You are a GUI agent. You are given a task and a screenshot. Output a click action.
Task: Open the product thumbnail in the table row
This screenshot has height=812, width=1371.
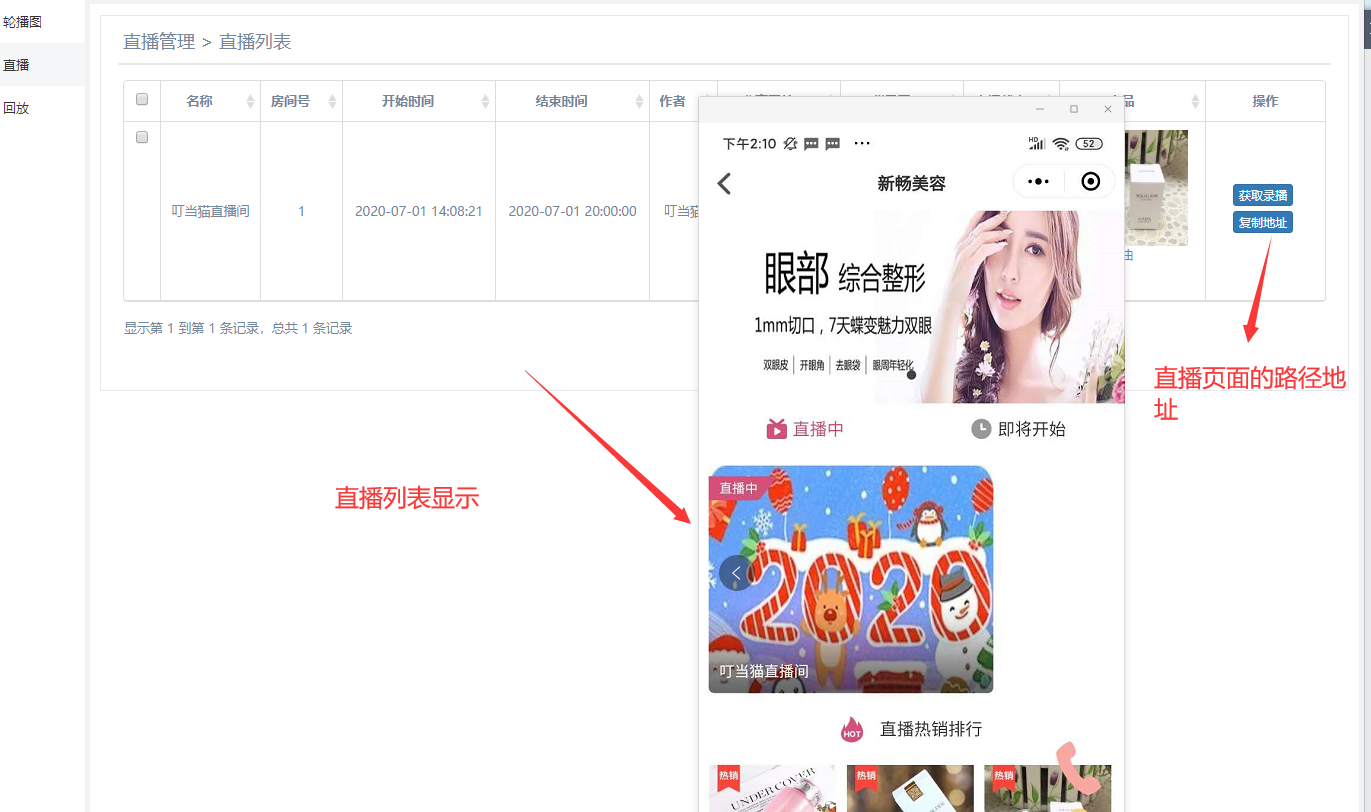pos(1156,188)
